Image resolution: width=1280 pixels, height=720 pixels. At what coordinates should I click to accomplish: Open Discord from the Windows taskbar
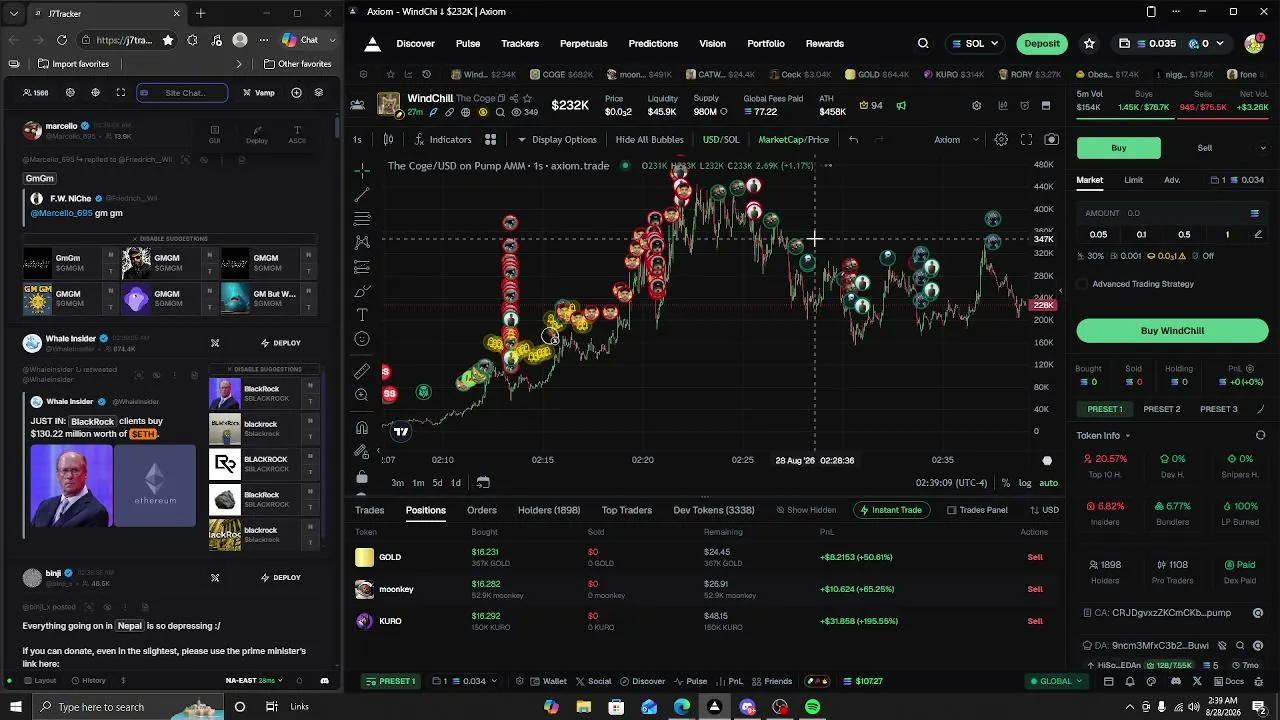pos(747,707)
